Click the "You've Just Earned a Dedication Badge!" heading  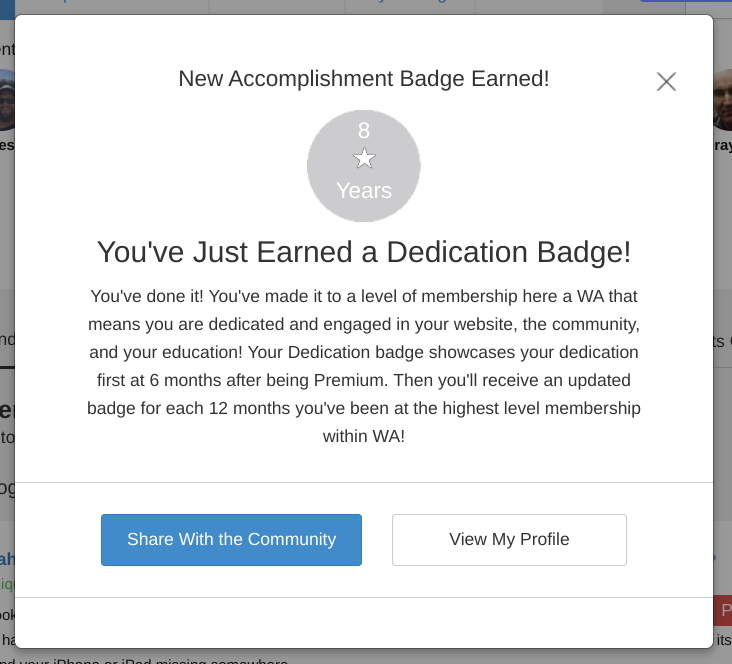click(x=364, y=252)
